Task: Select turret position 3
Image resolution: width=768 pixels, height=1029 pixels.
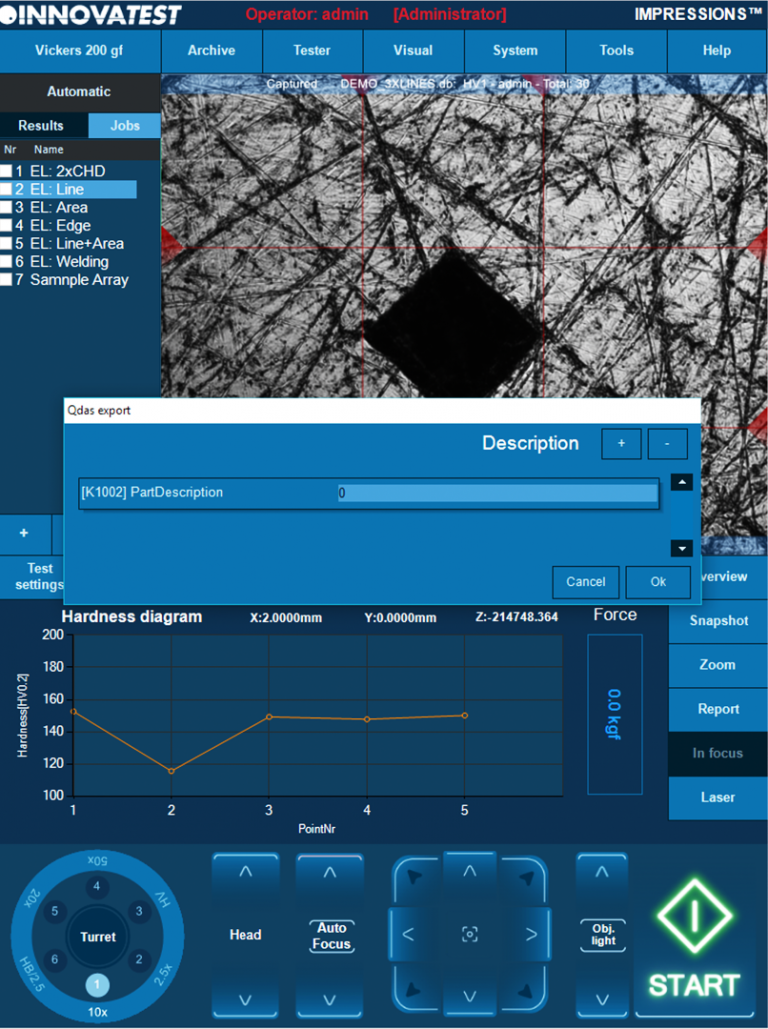Action: pyautogui.click(x=139, y=911)
